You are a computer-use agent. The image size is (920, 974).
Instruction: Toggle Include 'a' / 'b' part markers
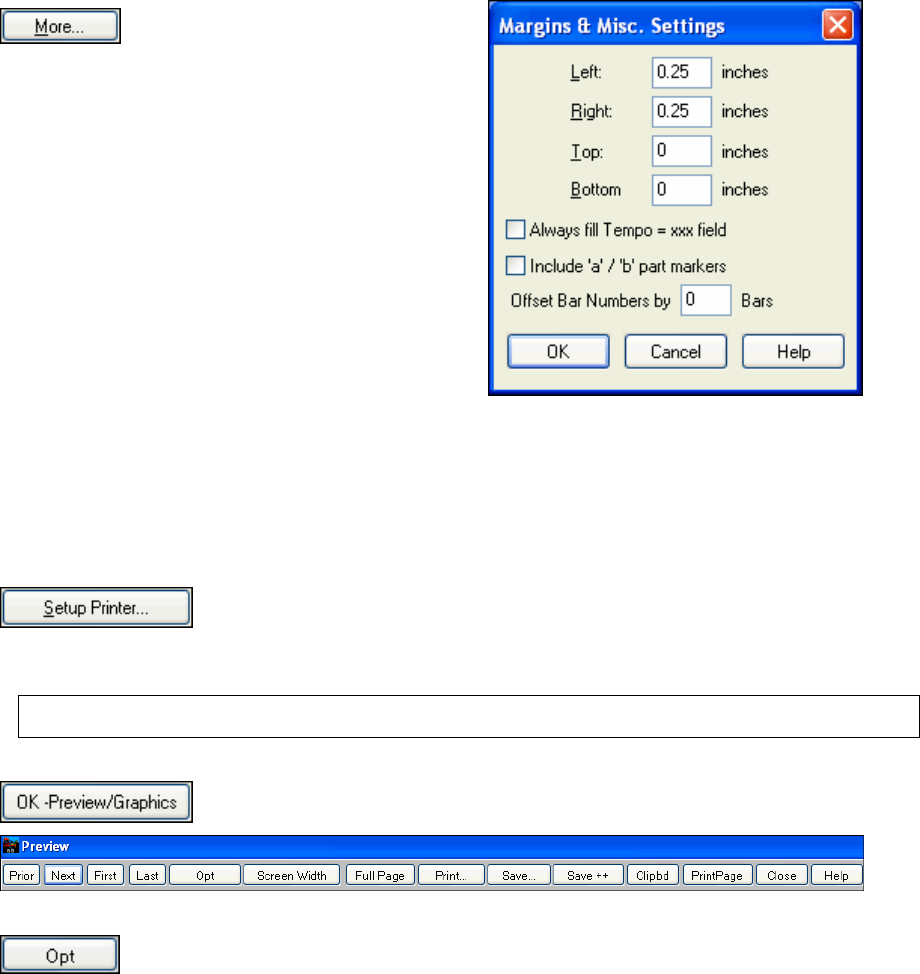(515, 266)
